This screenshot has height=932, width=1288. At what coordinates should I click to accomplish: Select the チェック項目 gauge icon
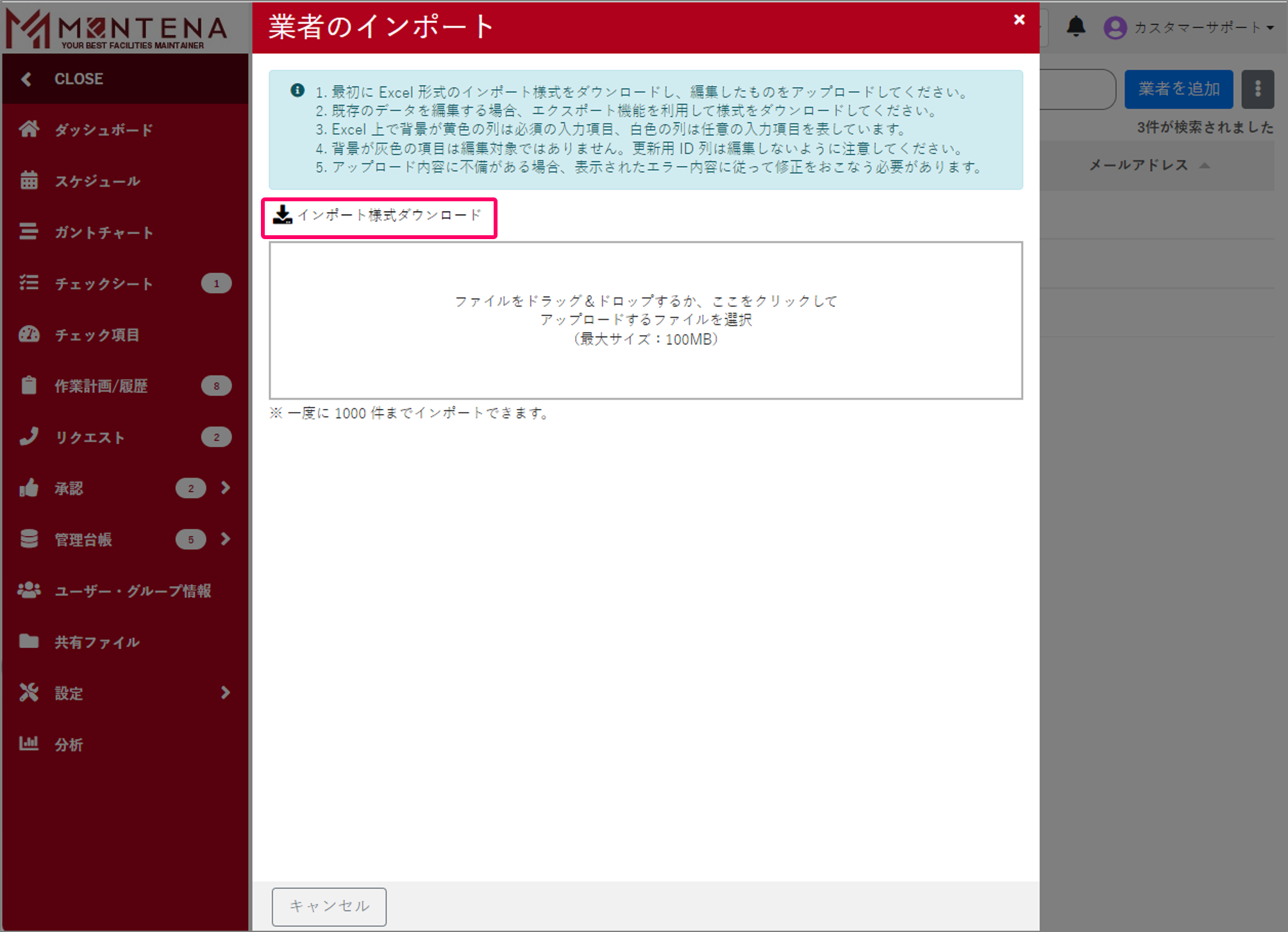[29, 334]
